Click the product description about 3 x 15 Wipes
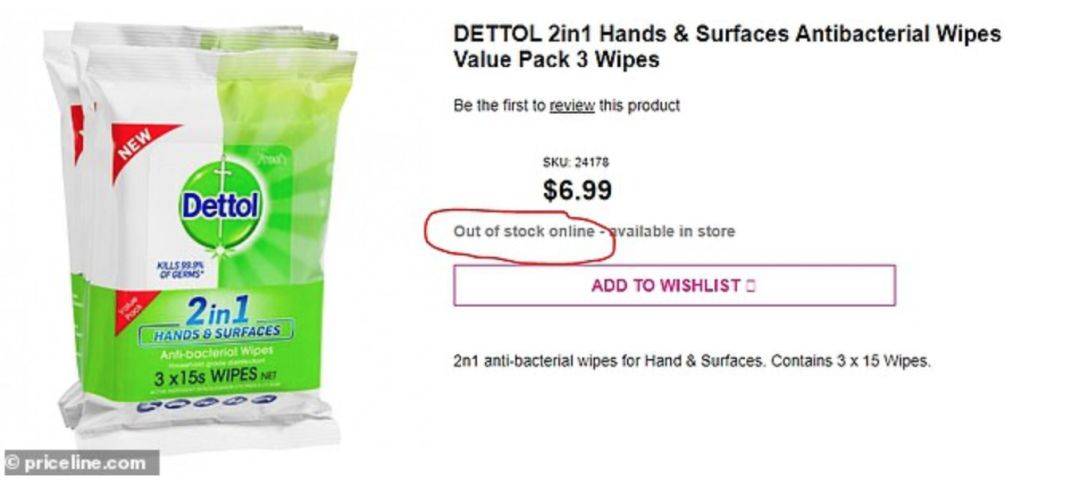Screen dimensions: 1080x485 (692, 361)
